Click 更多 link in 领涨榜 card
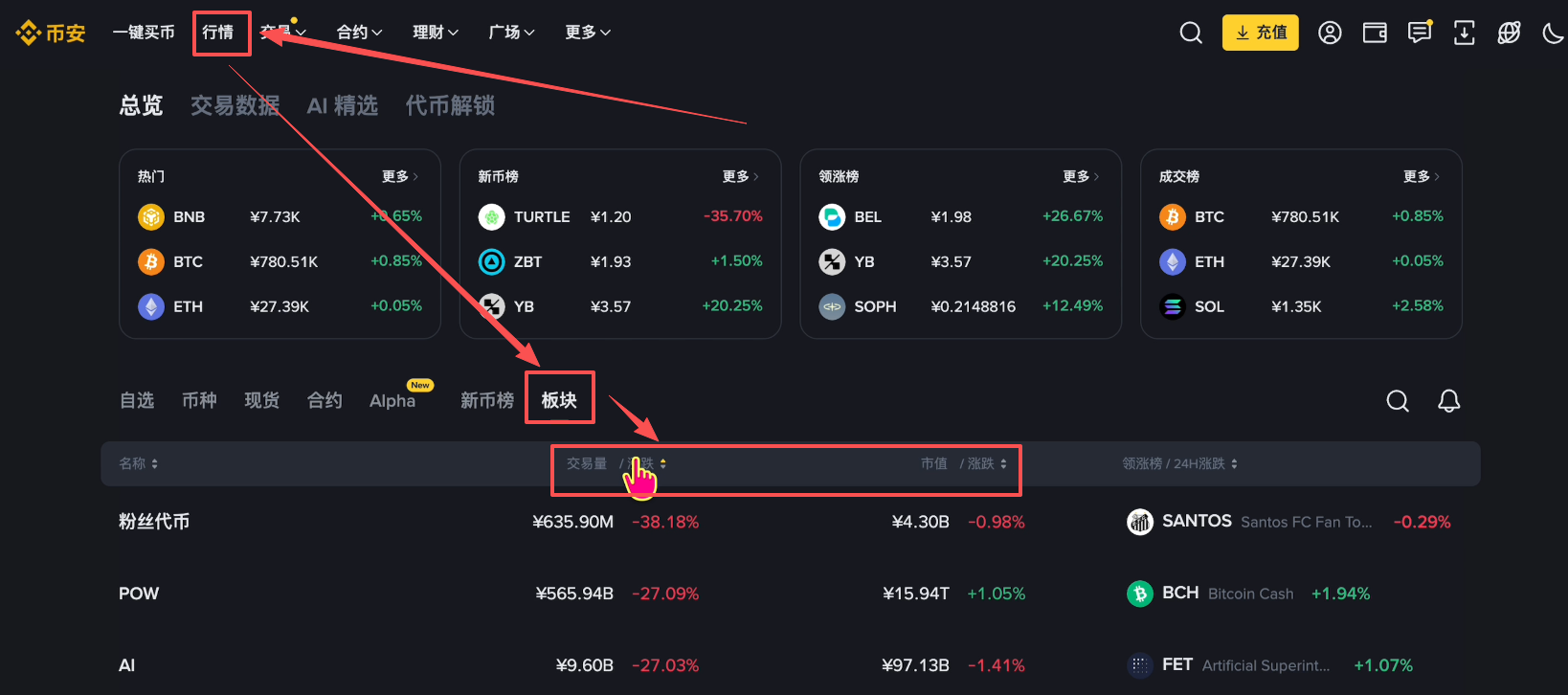 coord(1081,176)
